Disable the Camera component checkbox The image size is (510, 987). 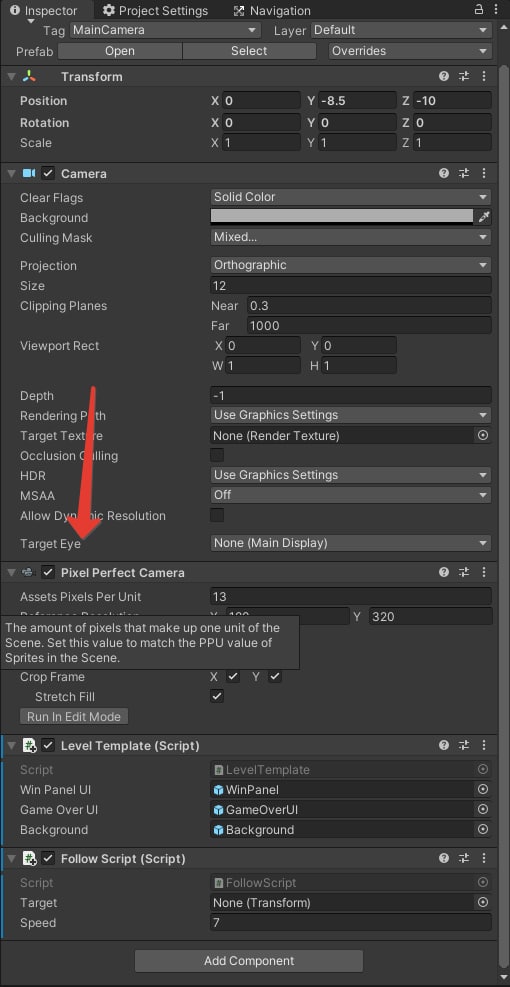click(48, 173)
